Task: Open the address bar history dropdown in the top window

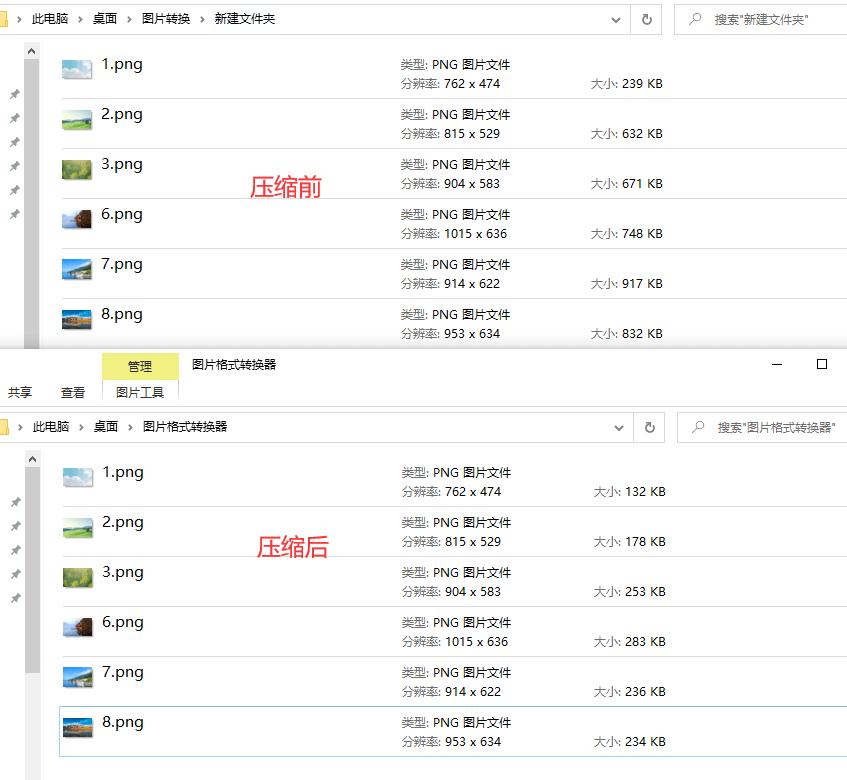Action: [616, 19]
